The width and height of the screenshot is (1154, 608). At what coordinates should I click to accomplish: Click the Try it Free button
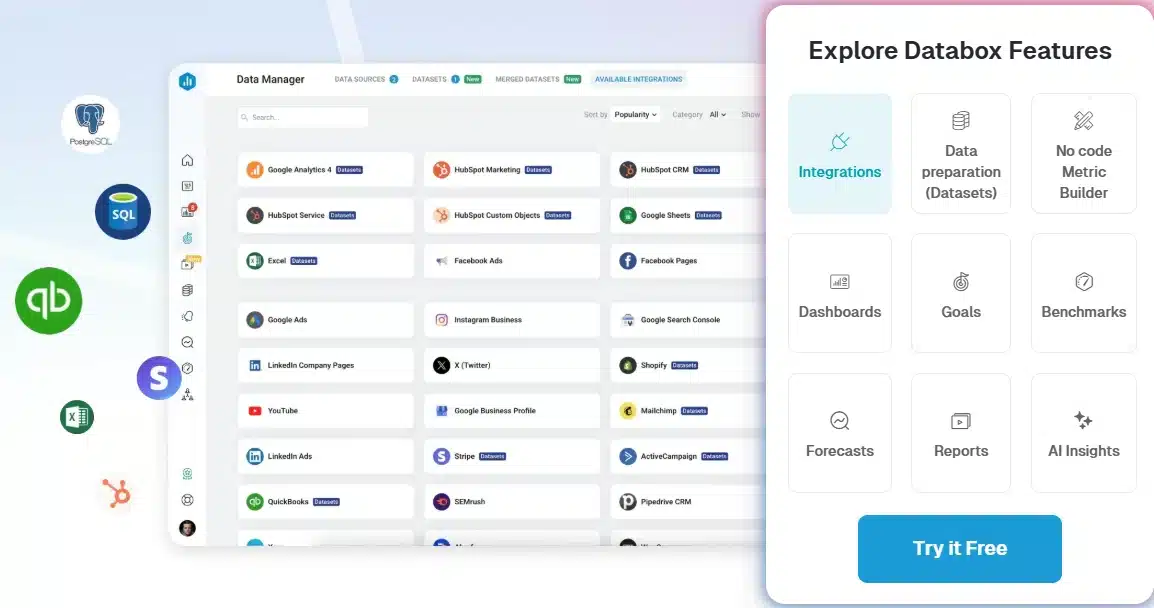coord(959,548)
